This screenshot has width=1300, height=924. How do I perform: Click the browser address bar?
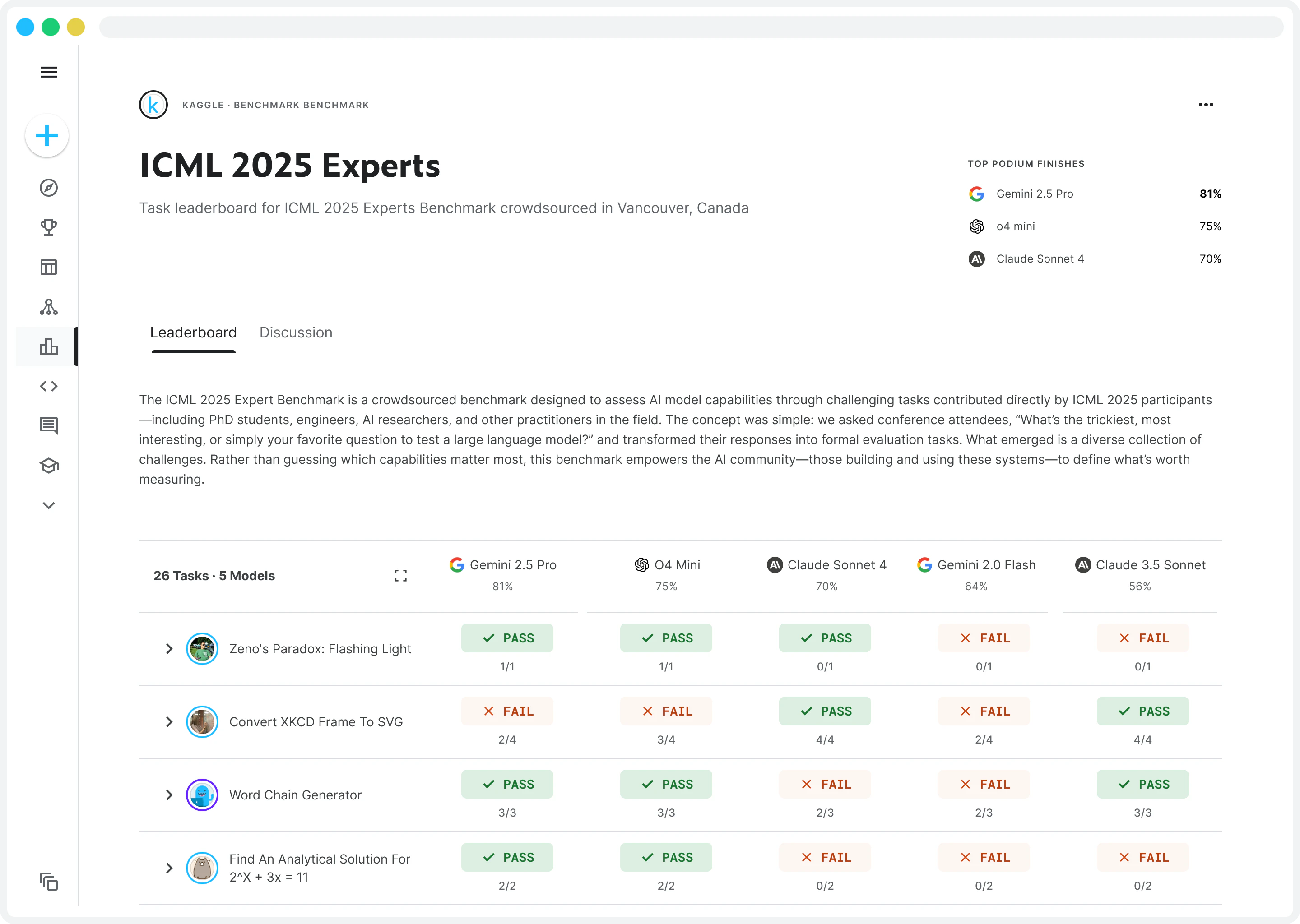click(691, 27)
